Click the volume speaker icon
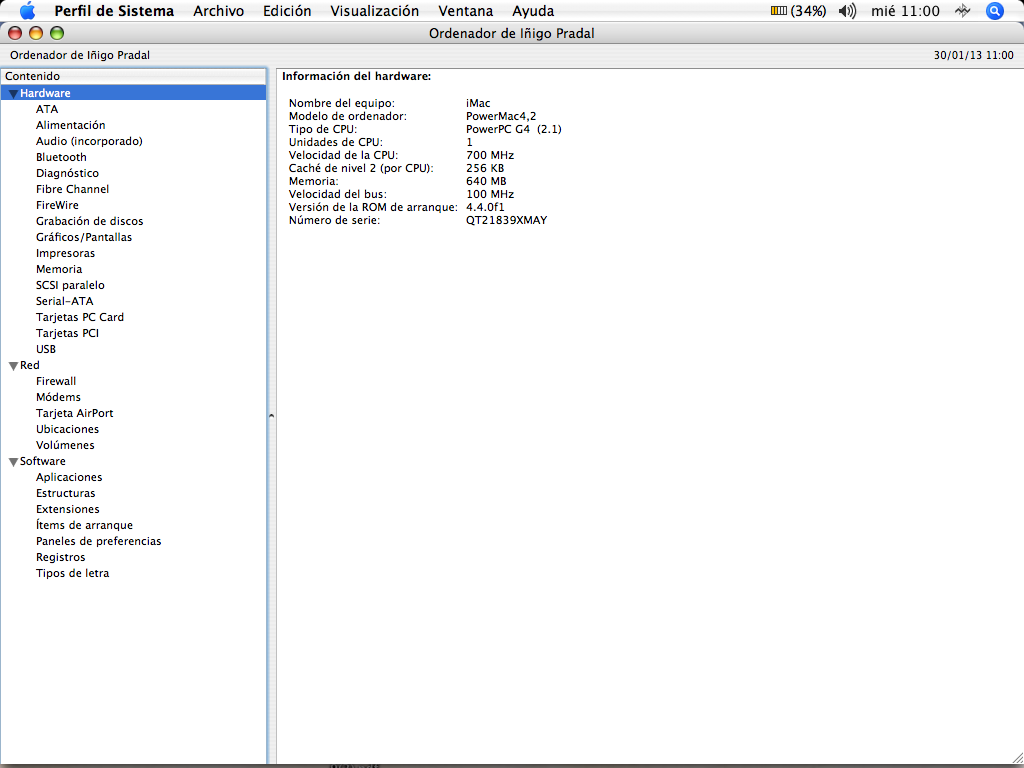Image resolution: width=1024 pixels, height=768 pixels. pos(847,11)
